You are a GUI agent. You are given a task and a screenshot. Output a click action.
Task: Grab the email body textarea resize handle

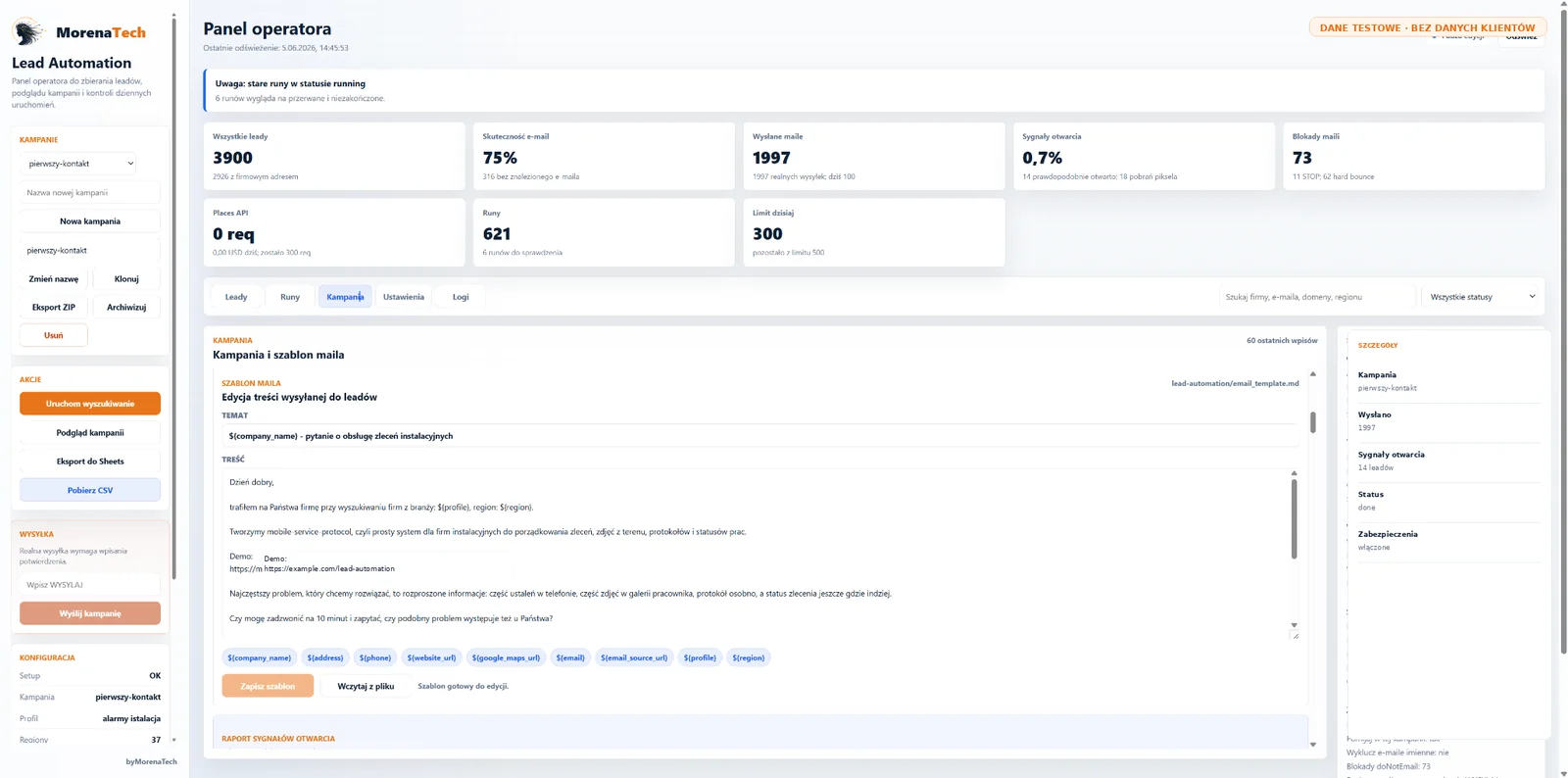1296,636
